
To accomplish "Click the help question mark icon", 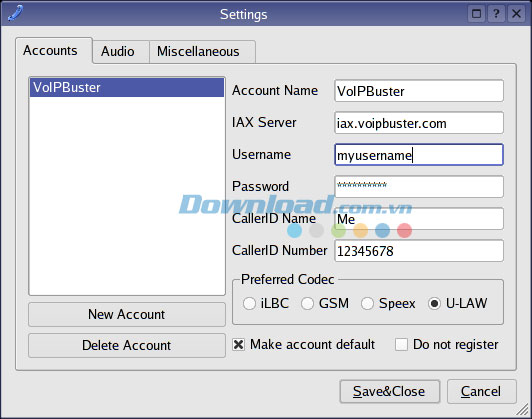I will pos(496,14).
